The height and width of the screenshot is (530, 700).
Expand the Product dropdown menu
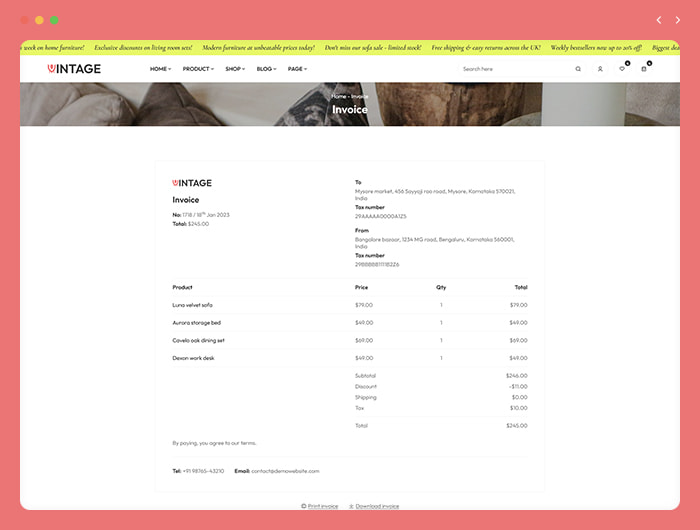pyautogui.click(x=198, y=69)
